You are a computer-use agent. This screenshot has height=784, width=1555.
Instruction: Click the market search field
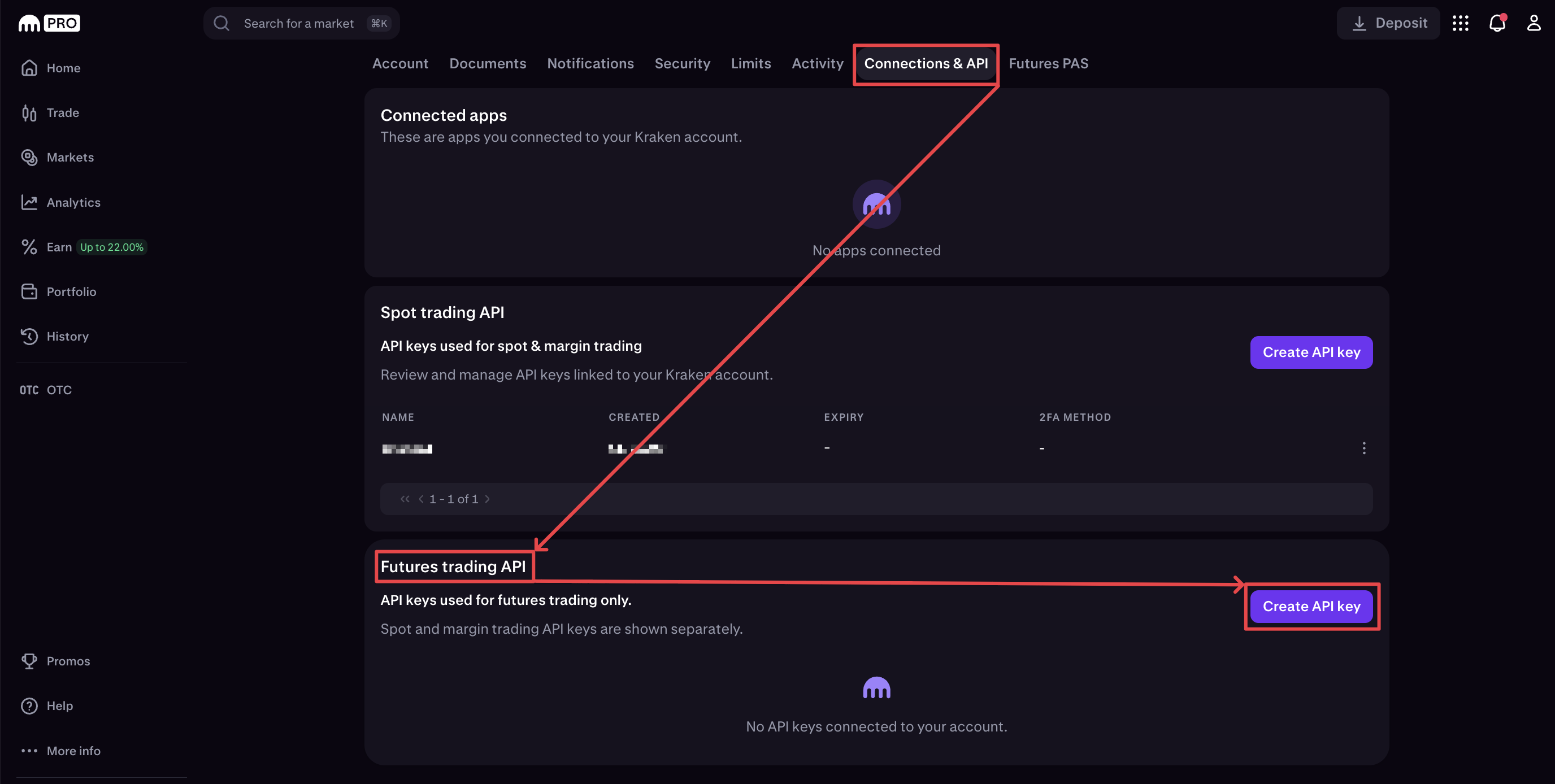click(x=298, y=23)
